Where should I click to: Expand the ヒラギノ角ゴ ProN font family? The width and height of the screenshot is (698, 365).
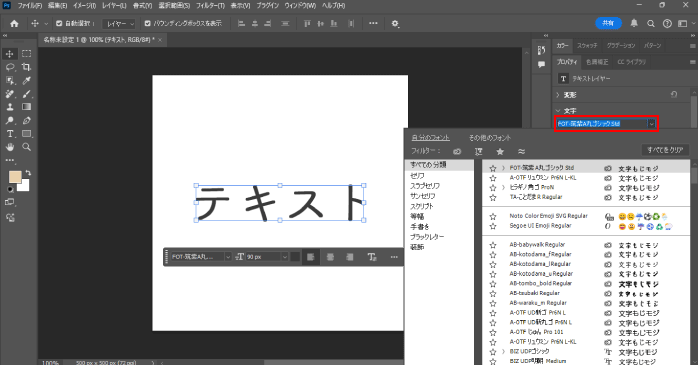503,187
